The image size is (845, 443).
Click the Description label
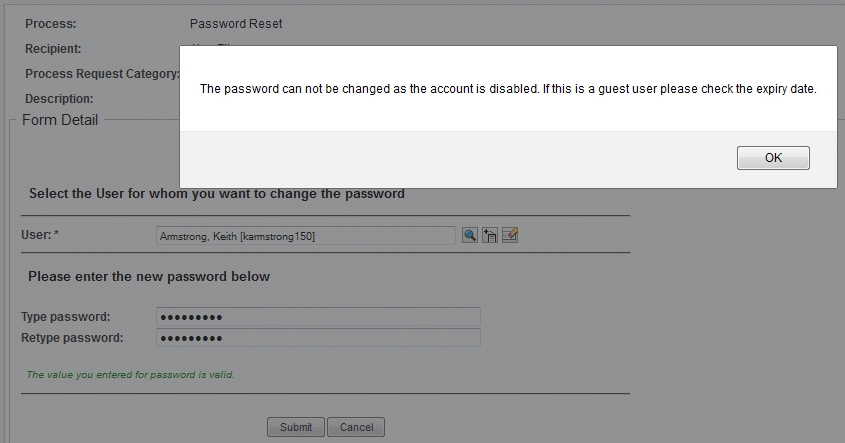[59, 99]
